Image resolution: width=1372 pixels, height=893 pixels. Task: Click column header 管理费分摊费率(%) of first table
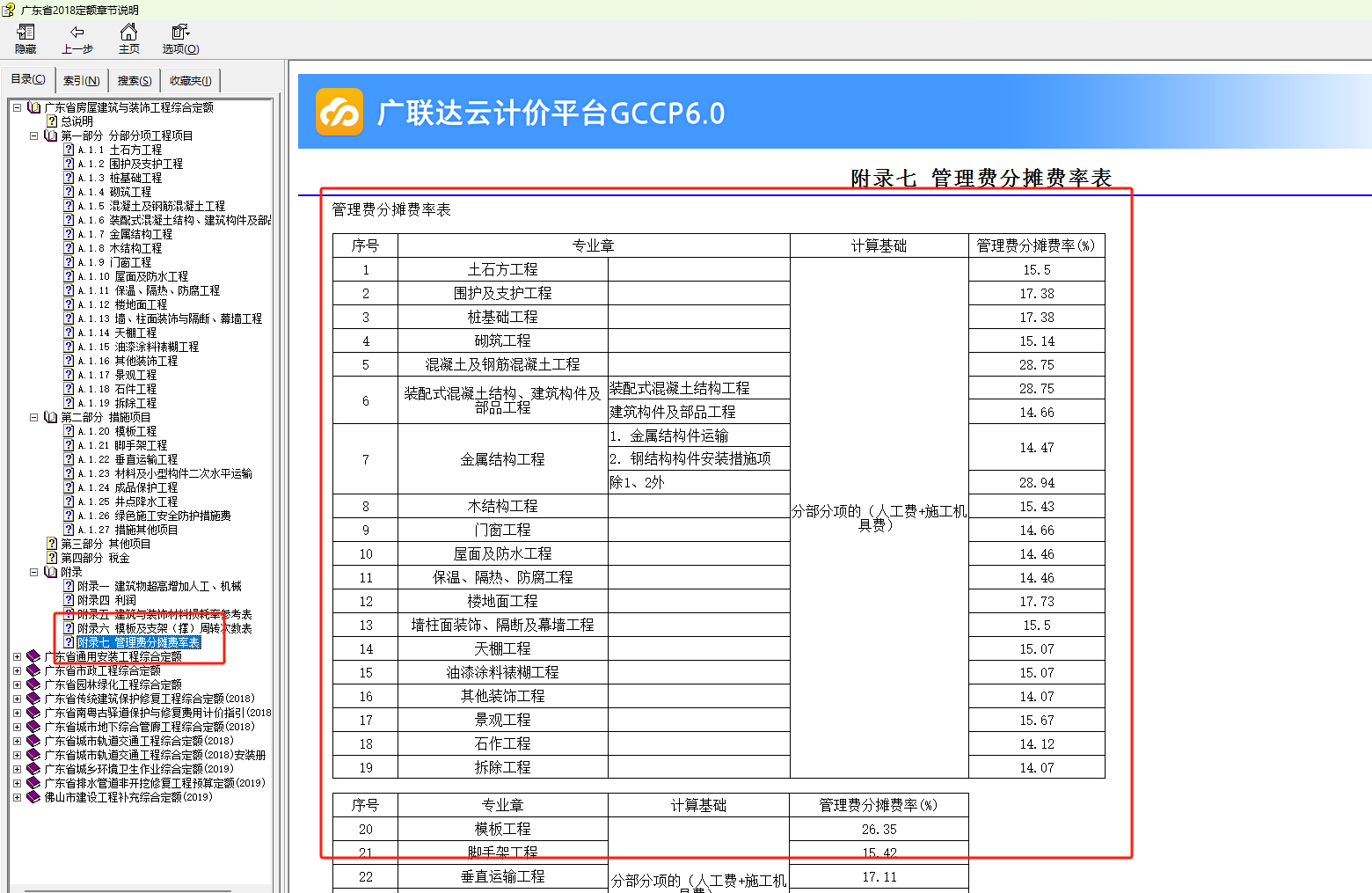click(1036, 245)
